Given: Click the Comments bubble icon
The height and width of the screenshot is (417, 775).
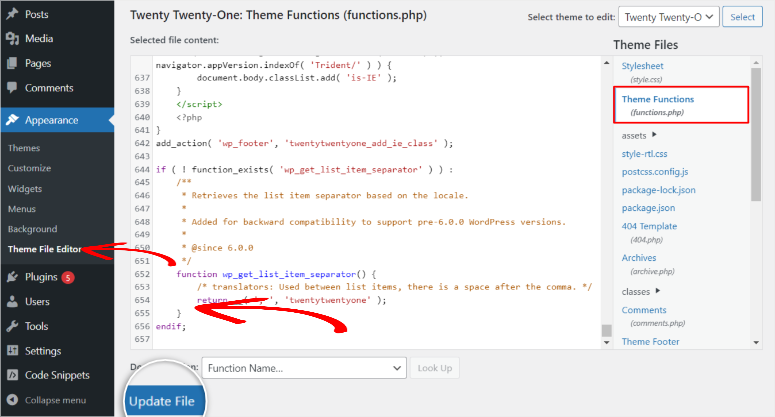Looking at the screenshot, I should [x=12, y=87].
